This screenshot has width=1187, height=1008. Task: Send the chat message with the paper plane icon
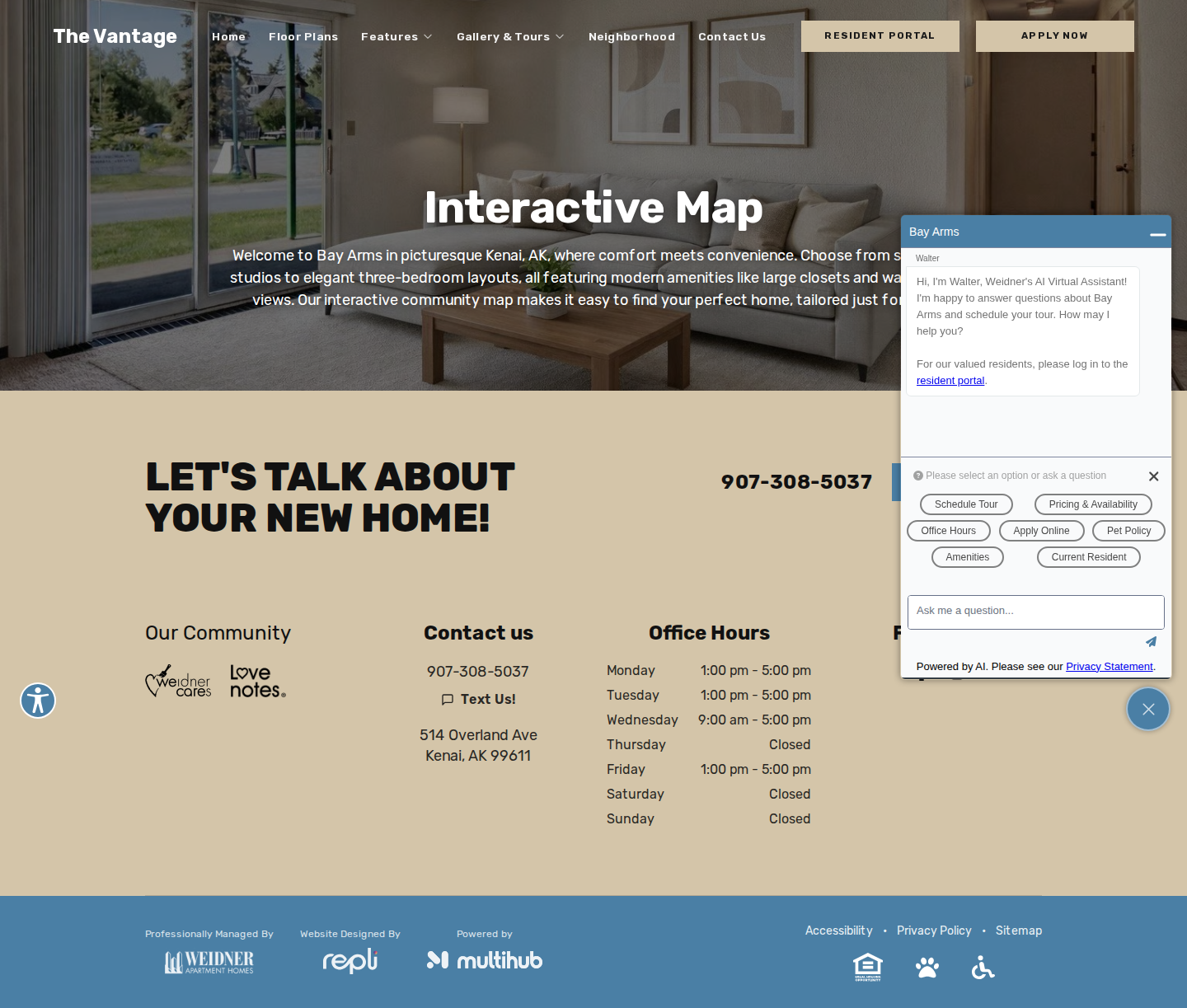coord(1151,641)
